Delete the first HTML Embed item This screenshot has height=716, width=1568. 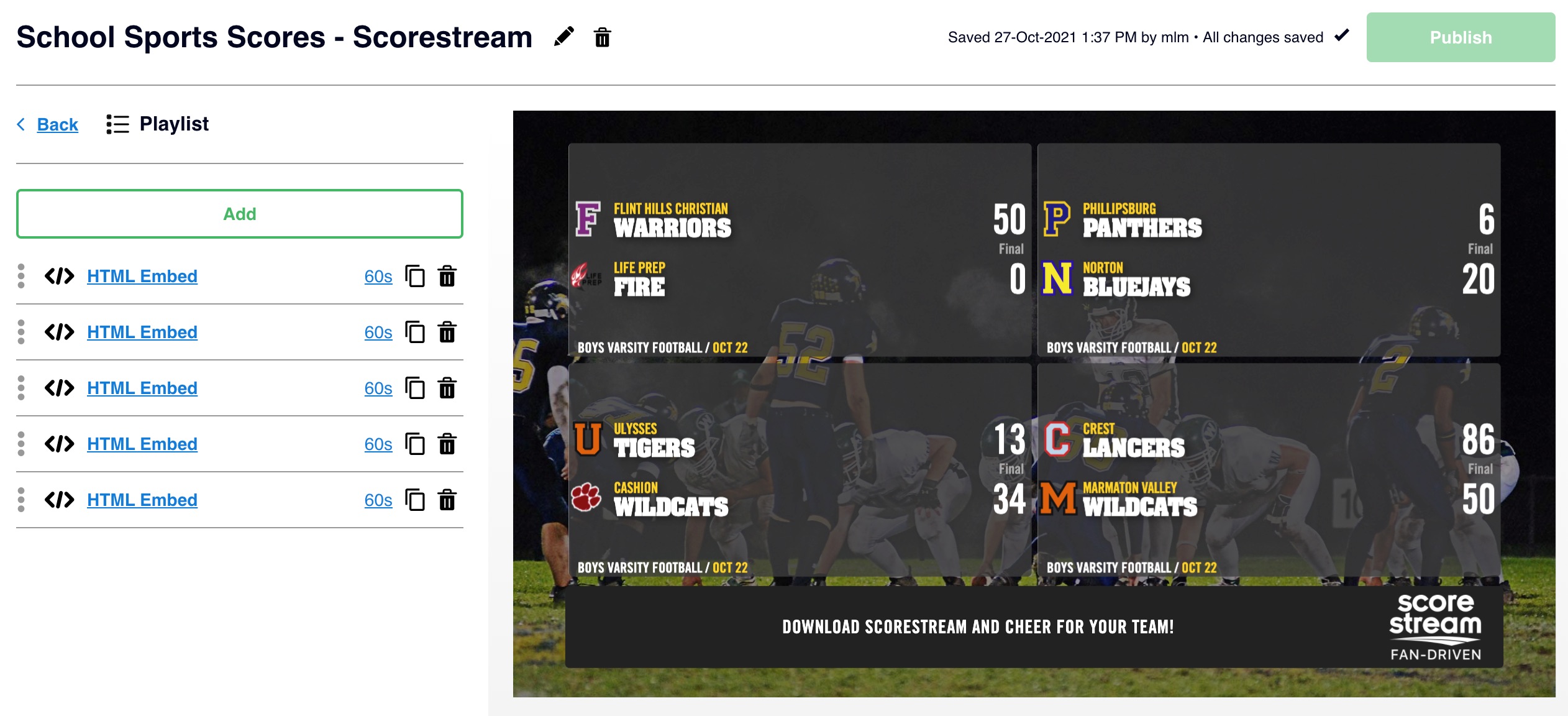point(447,276)
